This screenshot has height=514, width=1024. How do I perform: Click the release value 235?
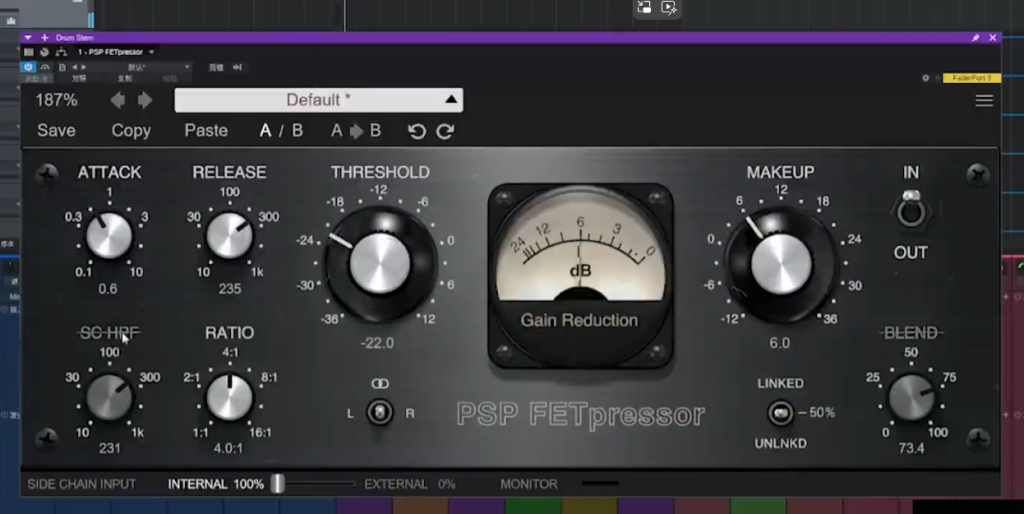tap(230, 289)
